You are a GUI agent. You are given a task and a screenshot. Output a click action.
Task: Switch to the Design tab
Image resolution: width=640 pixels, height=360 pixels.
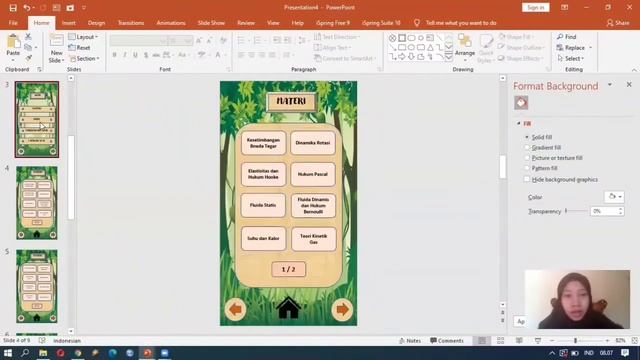(x=96, y=23)
